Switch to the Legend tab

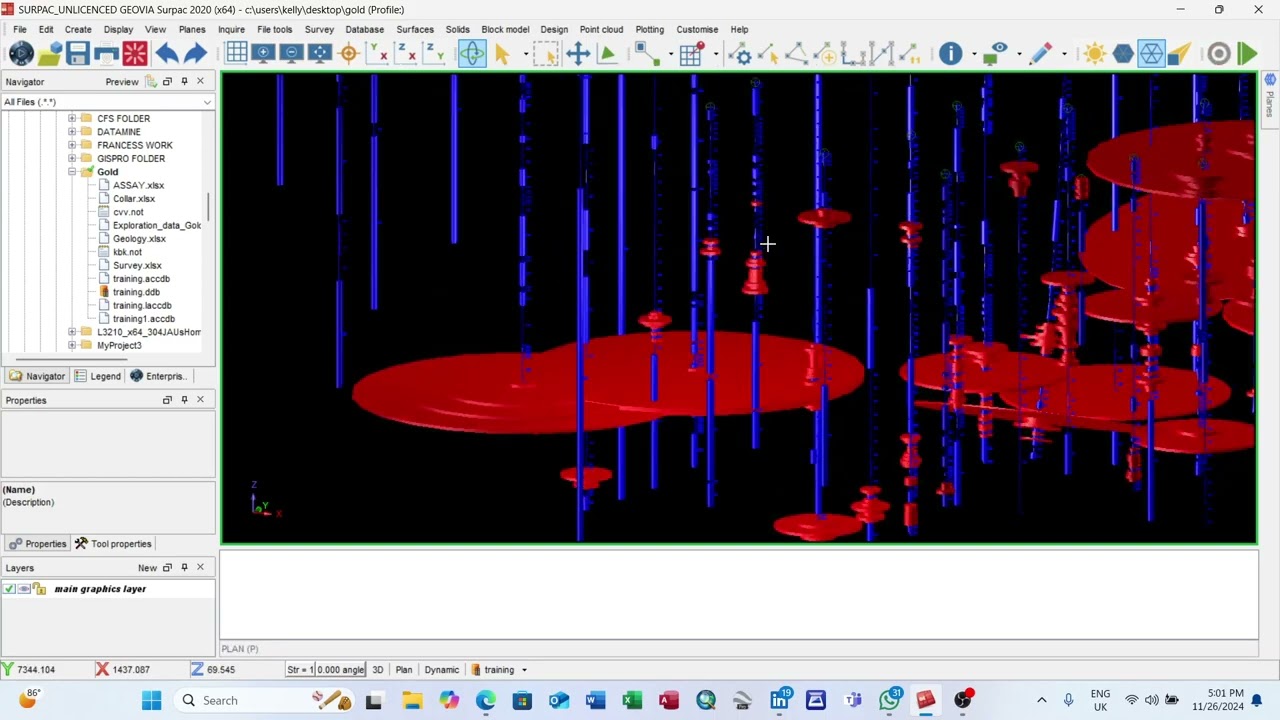click(x=97, y=376)
